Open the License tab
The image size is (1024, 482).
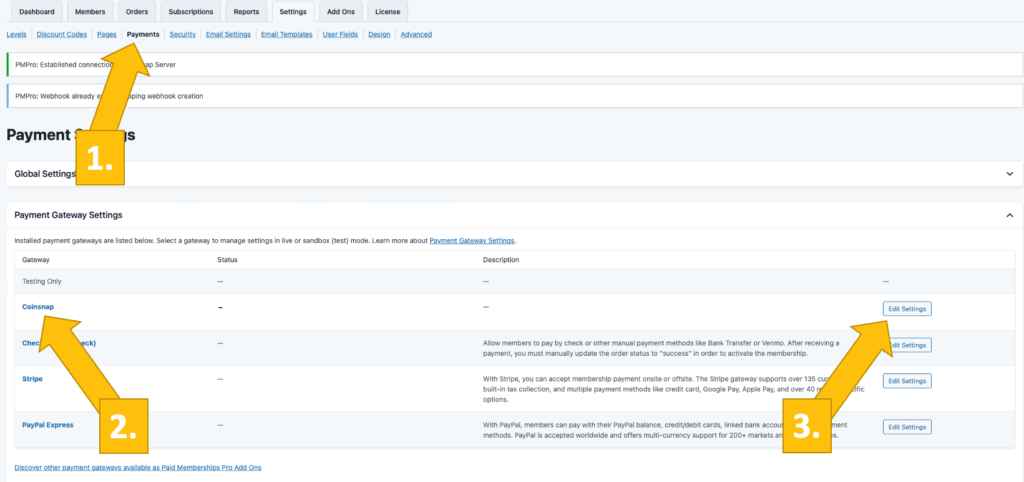coord(387,12)
